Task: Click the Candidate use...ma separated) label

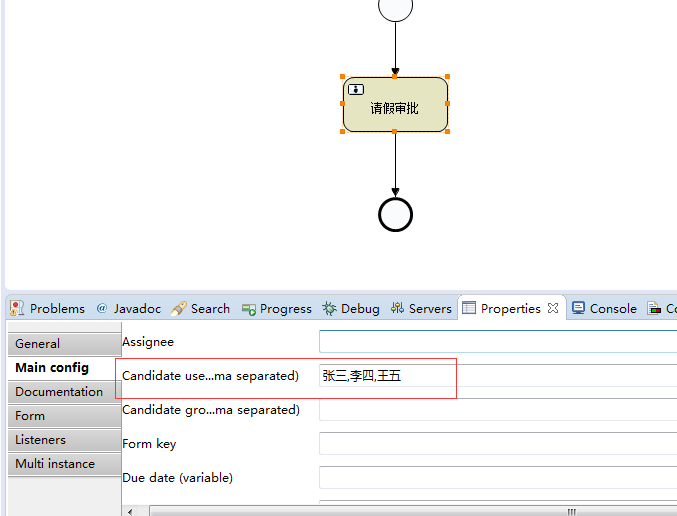Action: [211, 376]
